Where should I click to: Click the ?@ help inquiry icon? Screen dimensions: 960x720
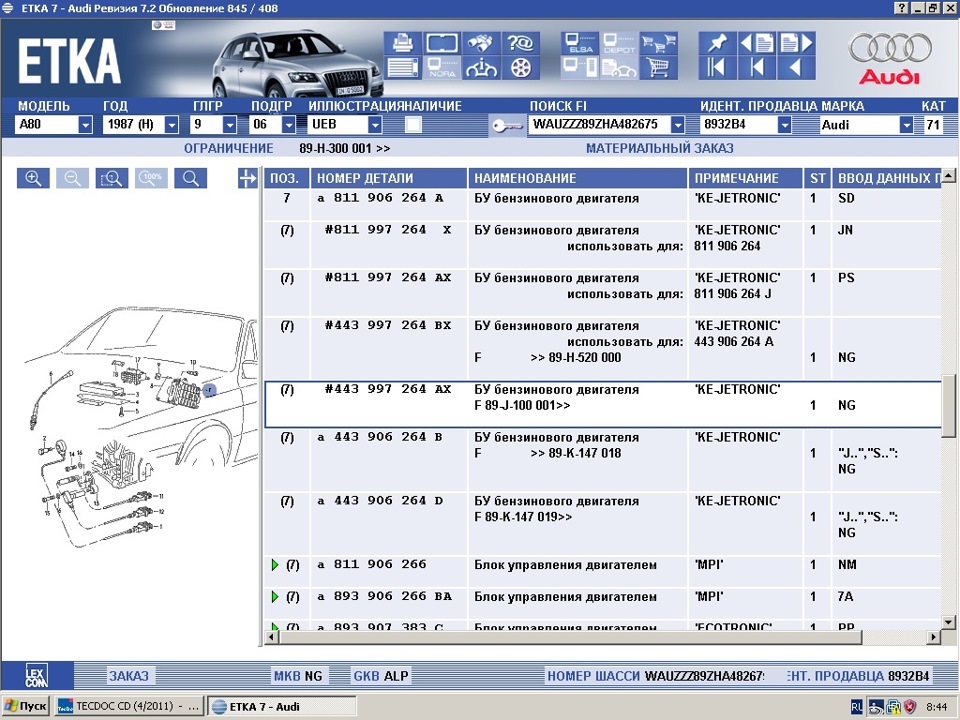pyautogui.click(x=520, y=43)
